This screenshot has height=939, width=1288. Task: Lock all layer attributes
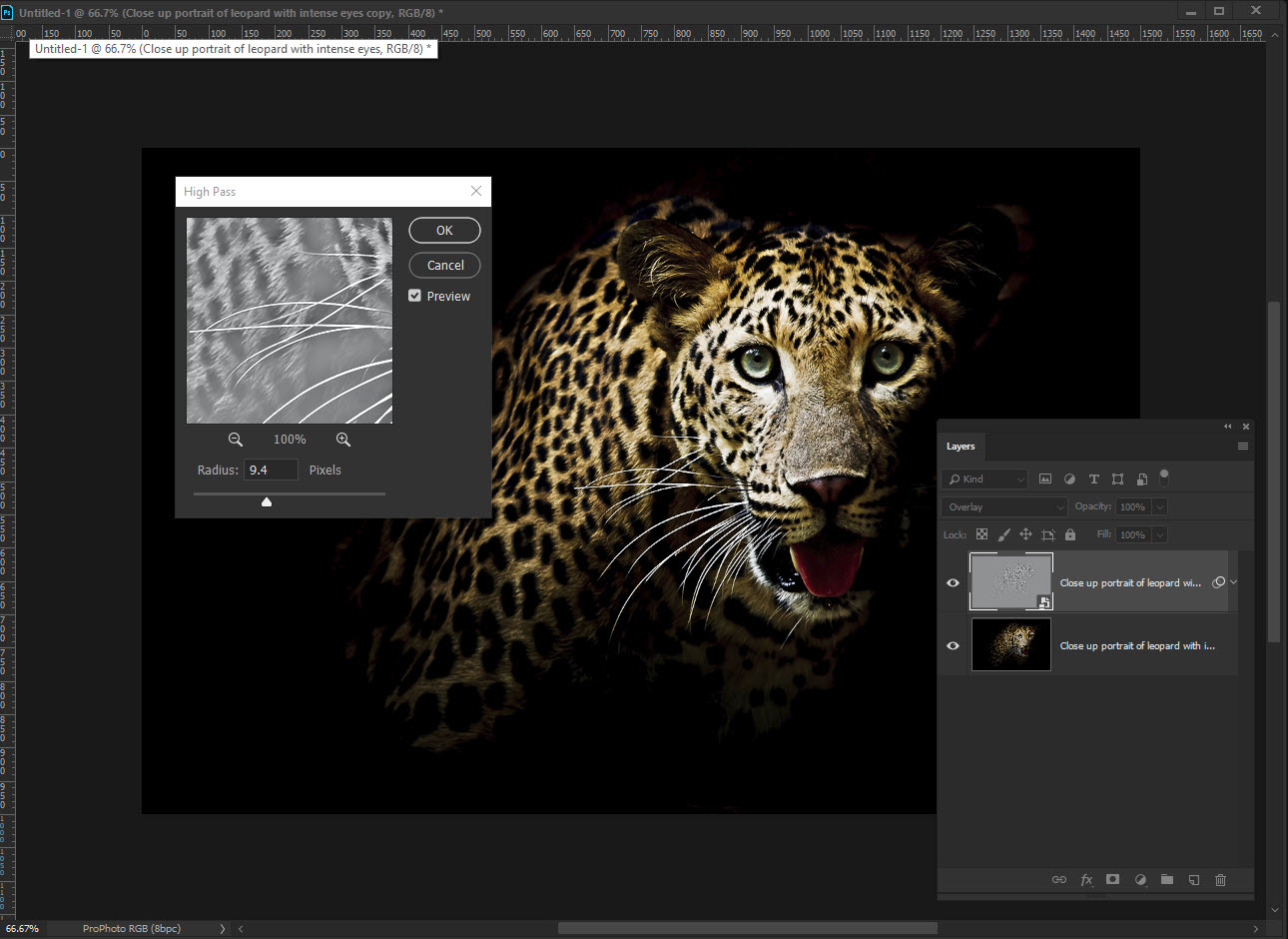tap(1070, 535)
